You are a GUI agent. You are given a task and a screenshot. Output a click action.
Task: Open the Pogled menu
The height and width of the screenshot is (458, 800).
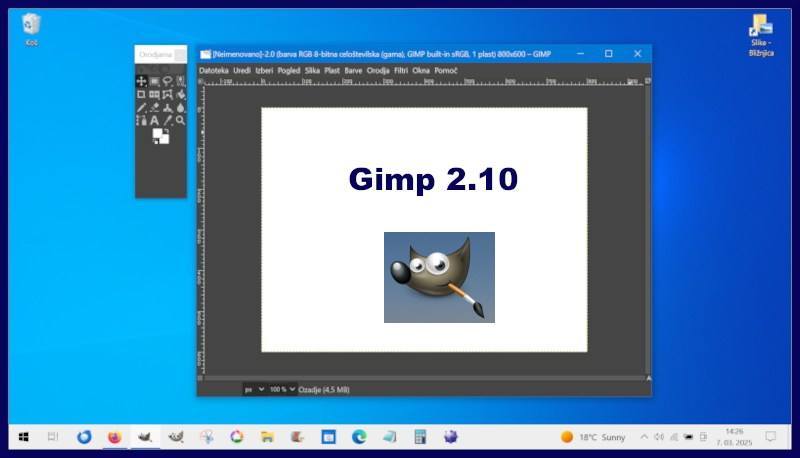[289, 70]
